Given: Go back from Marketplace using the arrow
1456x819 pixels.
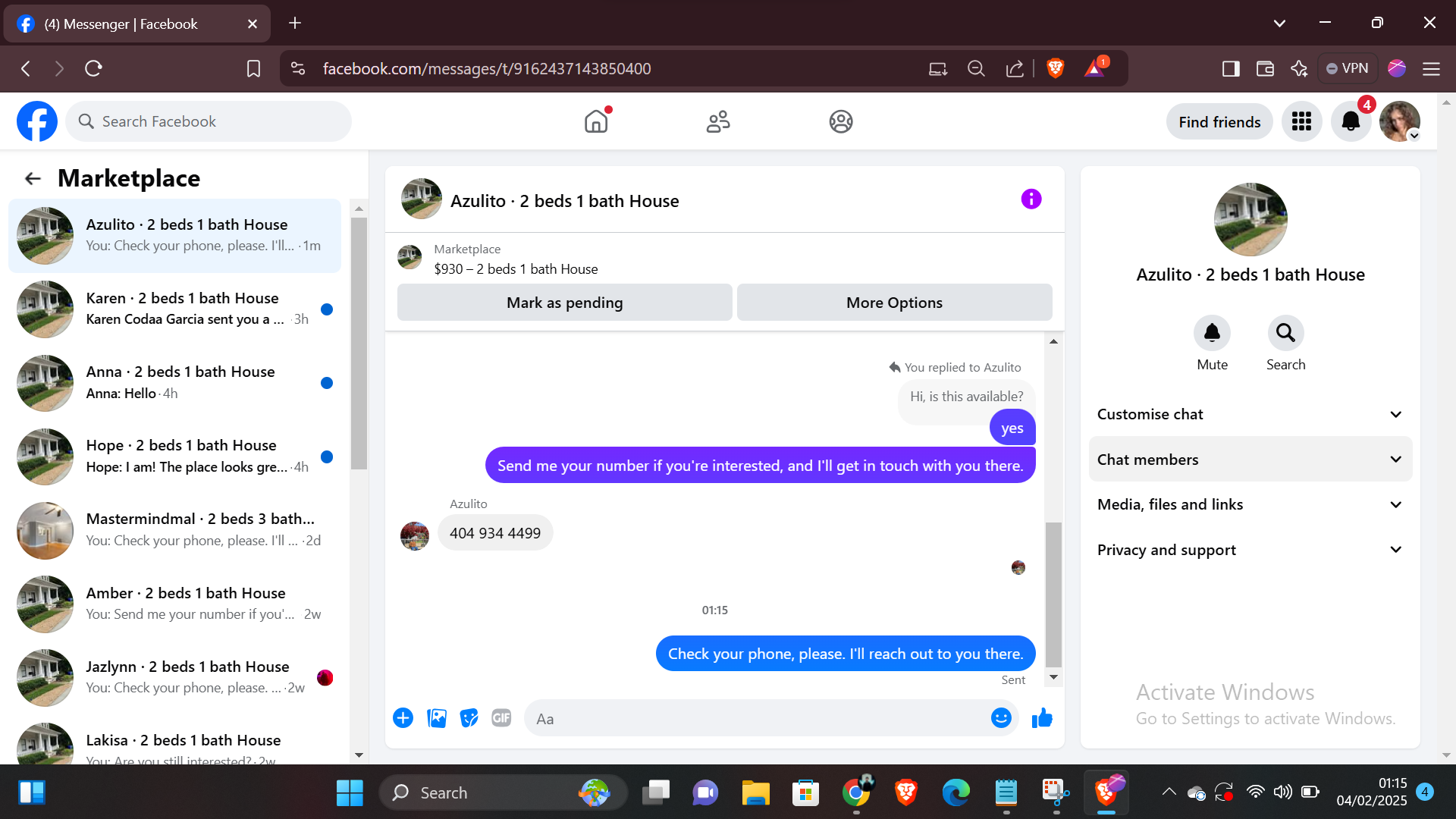Looking at the screenshot, I should click(x=33, y=178).
